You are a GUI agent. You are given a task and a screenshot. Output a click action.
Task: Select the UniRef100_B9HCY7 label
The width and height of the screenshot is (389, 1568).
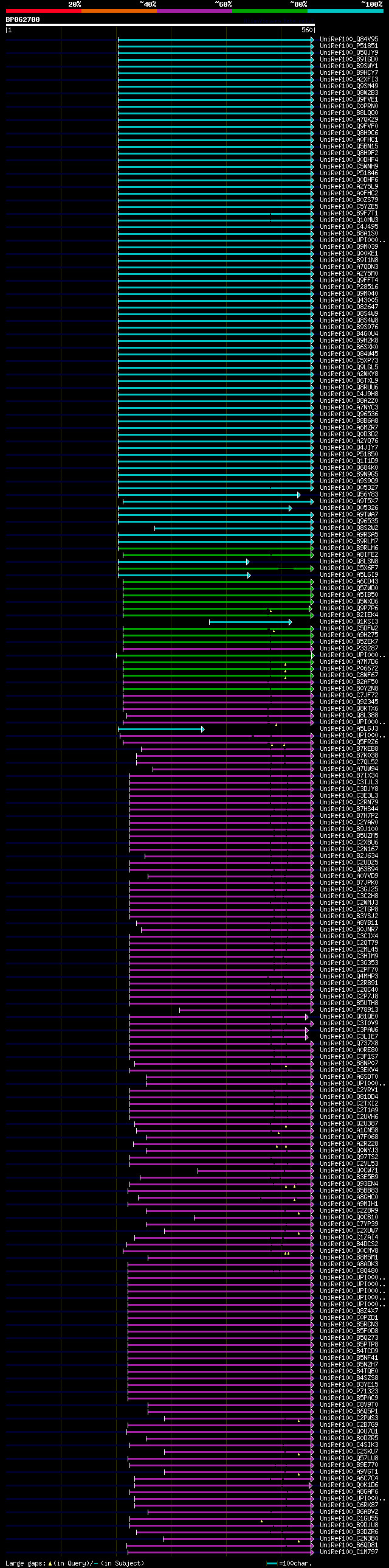click(349, 73)
